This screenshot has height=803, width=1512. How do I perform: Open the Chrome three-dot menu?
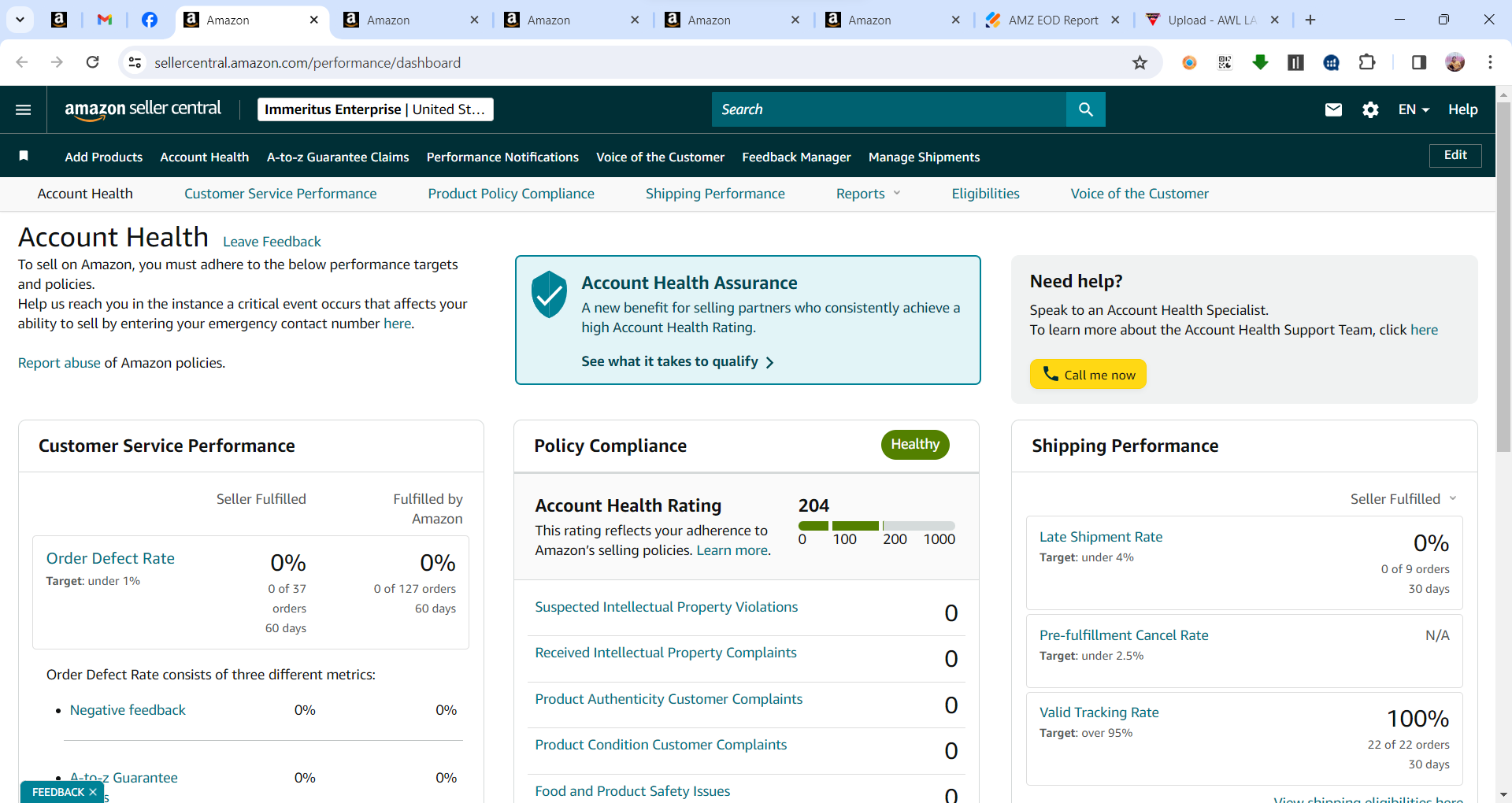(x=1490, y=62)
